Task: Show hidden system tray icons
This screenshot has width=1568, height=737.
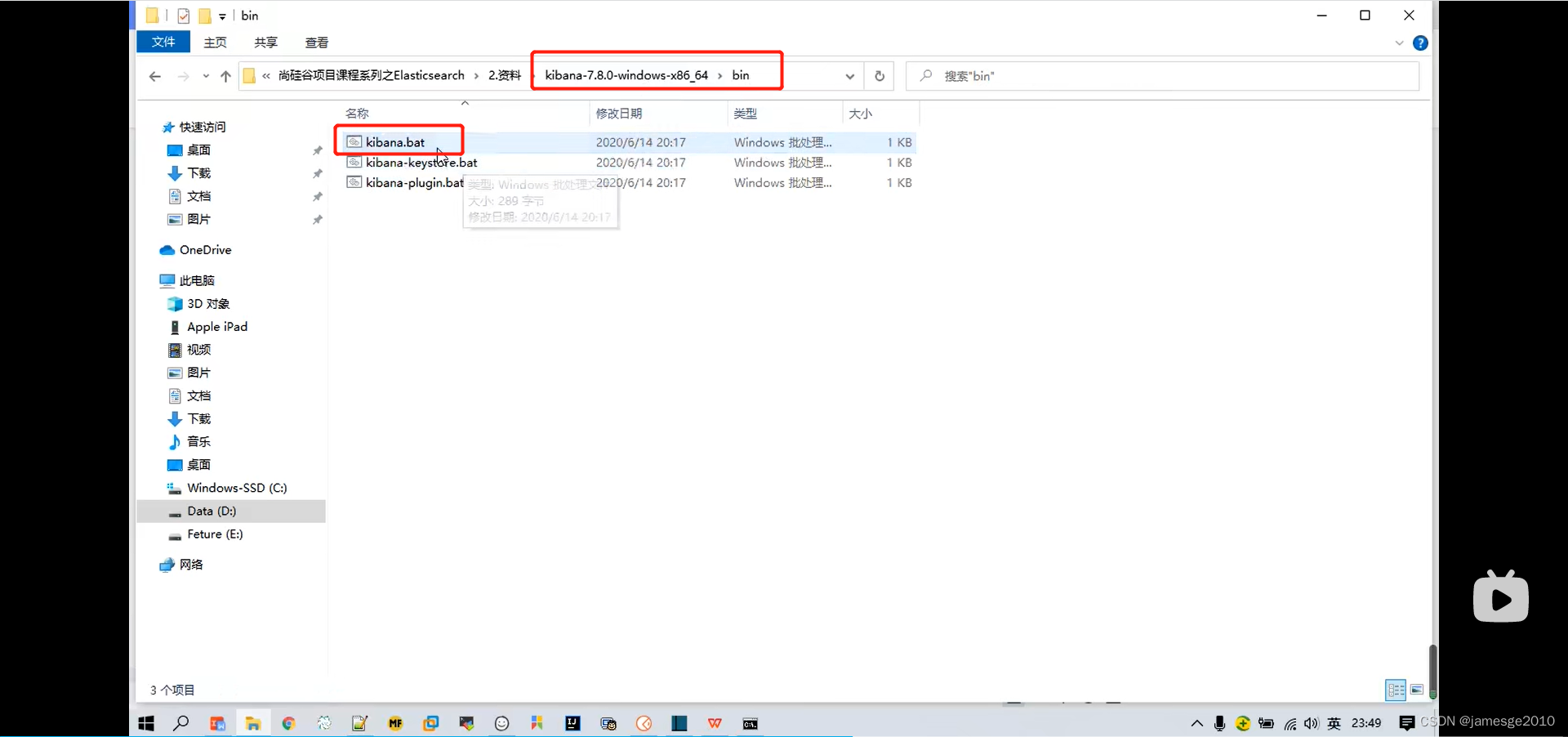Action: point(1196,724)
